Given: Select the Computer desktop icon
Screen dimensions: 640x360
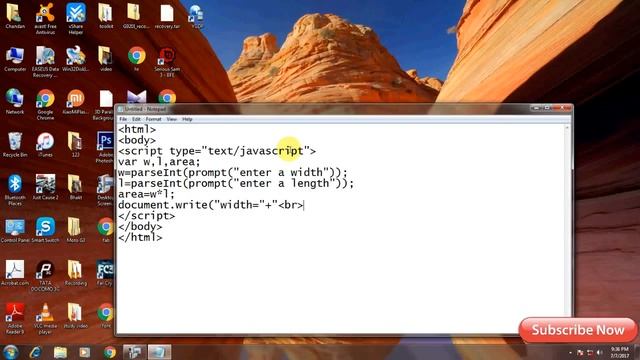Looking at the screenshot, I should [x=15, y=60].
